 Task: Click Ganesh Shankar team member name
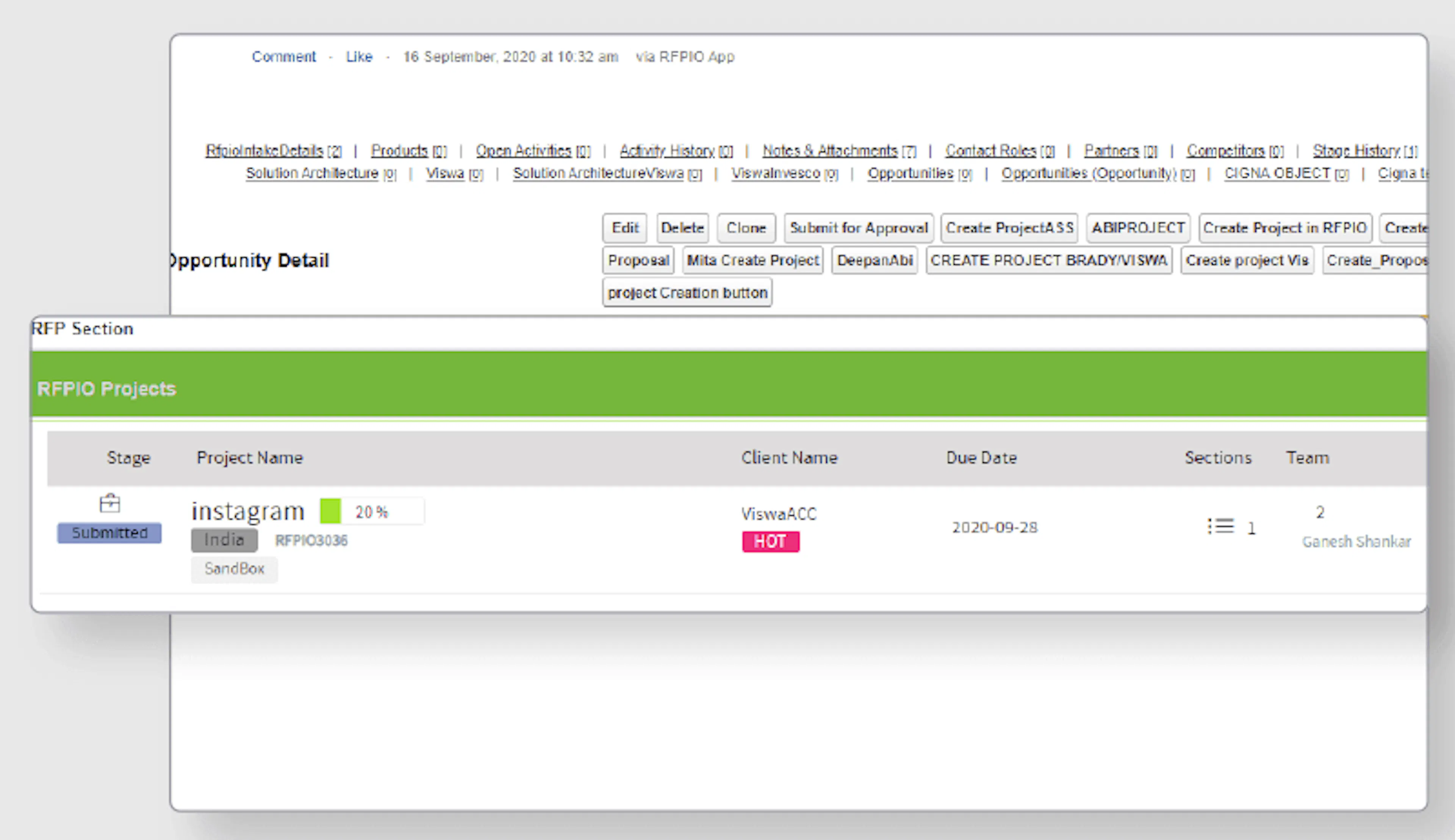click(x=1356, y=541)
